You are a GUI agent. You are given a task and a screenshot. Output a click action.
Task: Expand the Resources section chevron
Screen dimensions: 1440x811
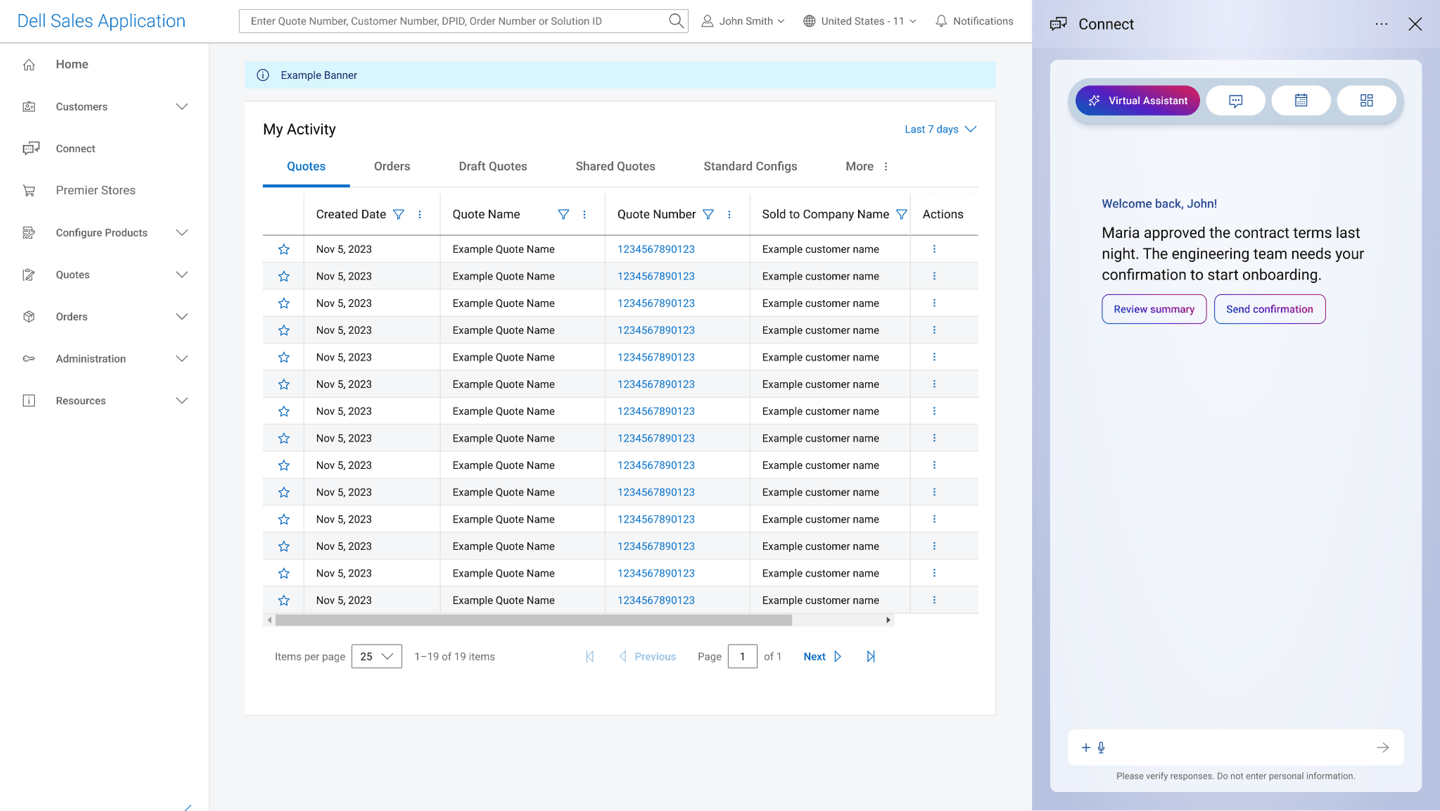(x=182, y=401)
